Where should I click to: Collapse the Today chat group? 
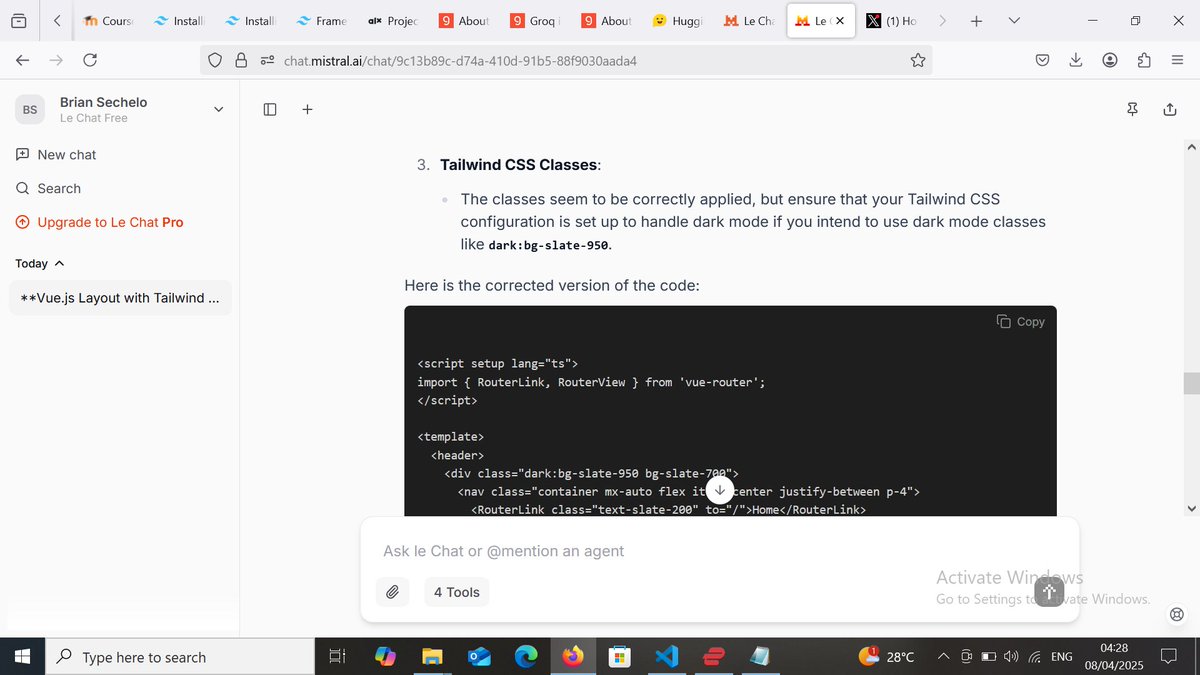pos(40,264)
